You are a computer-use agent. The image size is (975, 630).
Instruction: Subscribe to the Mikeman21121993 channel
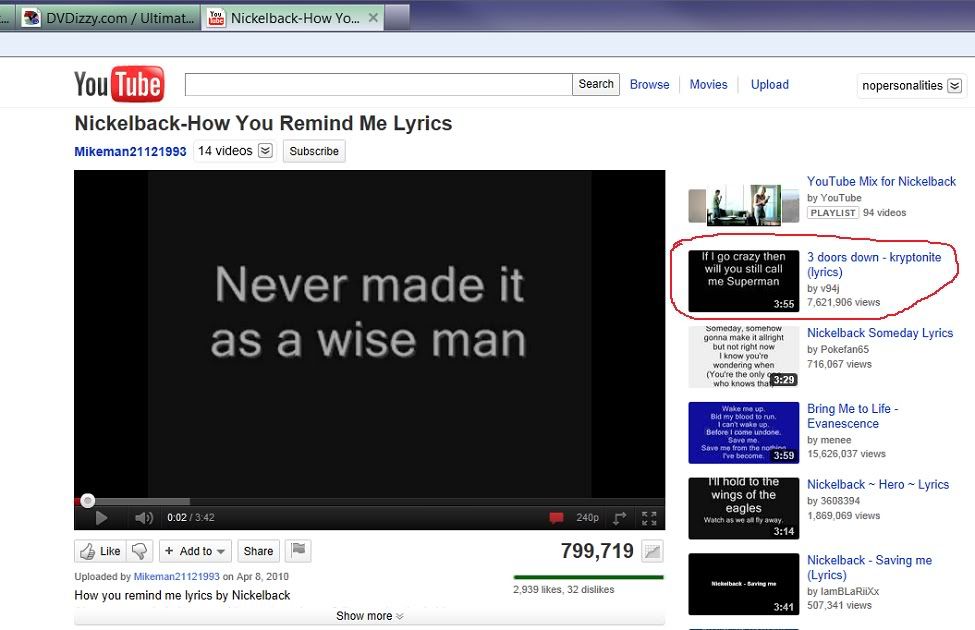314,151
